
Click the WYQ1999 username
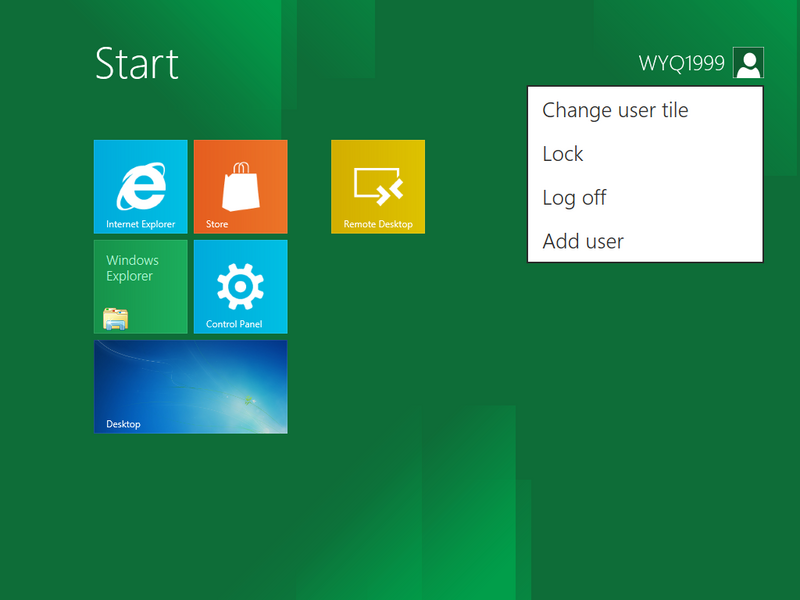pyautogui.click(x=681, y=63)
